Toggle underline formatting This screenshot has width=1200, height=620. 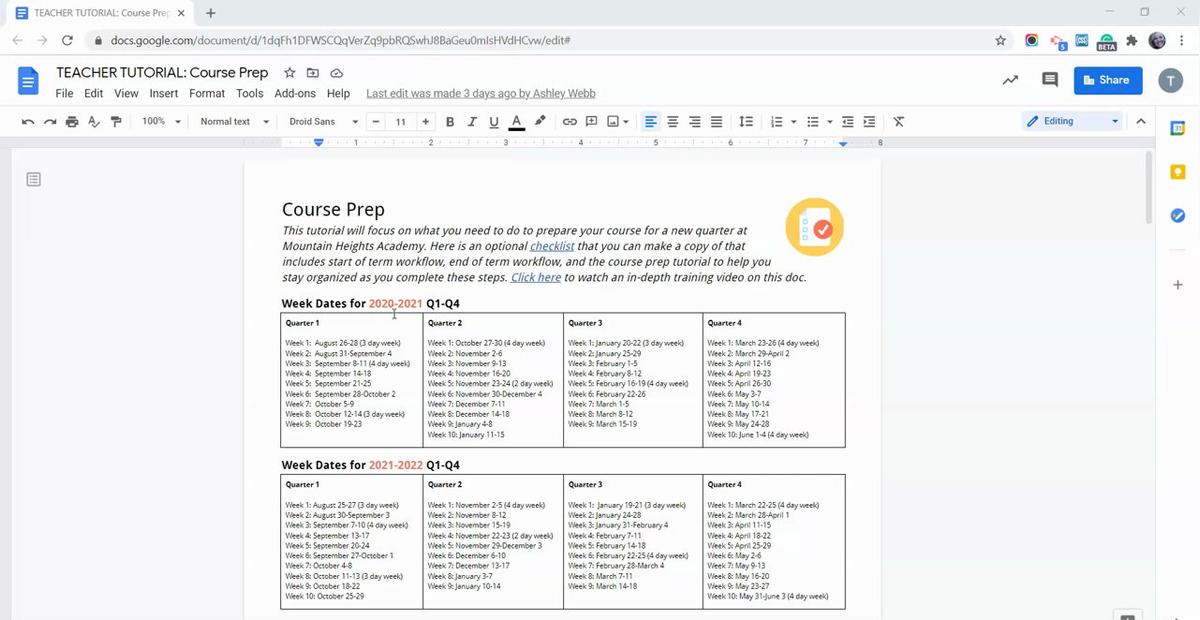click(494, 122)
